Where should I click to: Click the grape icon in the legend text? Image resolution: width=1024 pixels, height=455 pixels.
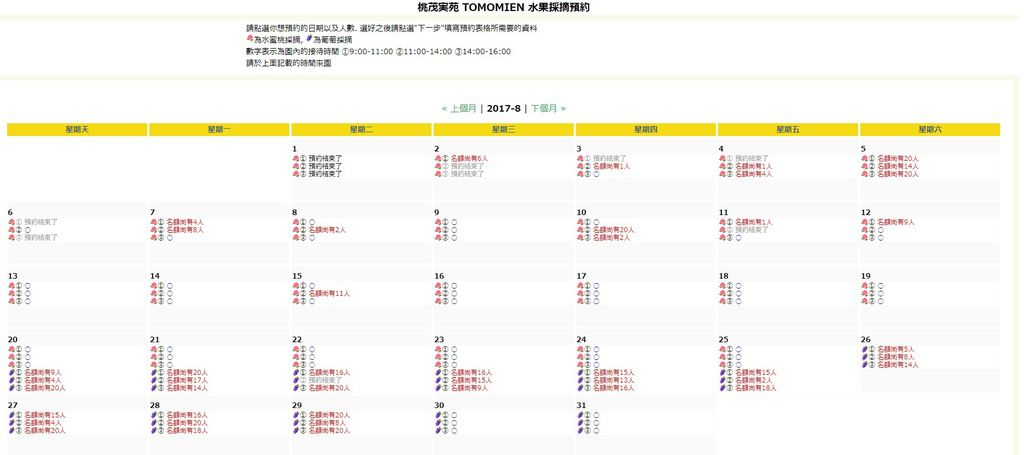[x=308, y=40]
